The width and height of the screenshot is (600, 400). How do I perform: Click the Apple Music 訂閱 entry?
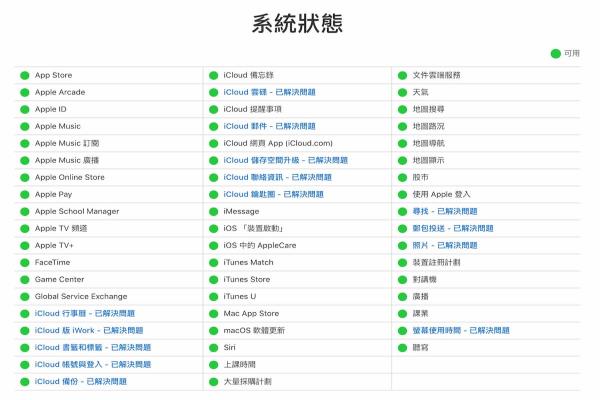[67, 143]
